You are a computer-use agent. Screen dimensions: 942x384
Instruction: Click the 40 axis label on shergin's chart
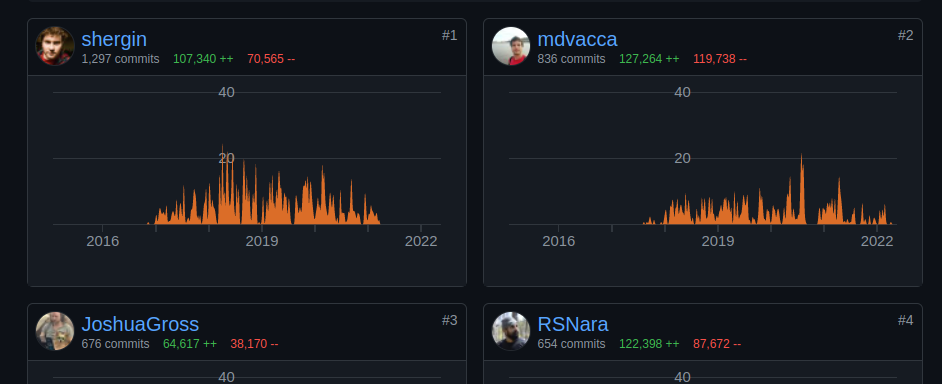pyautogui.click(x=226, y=92)
